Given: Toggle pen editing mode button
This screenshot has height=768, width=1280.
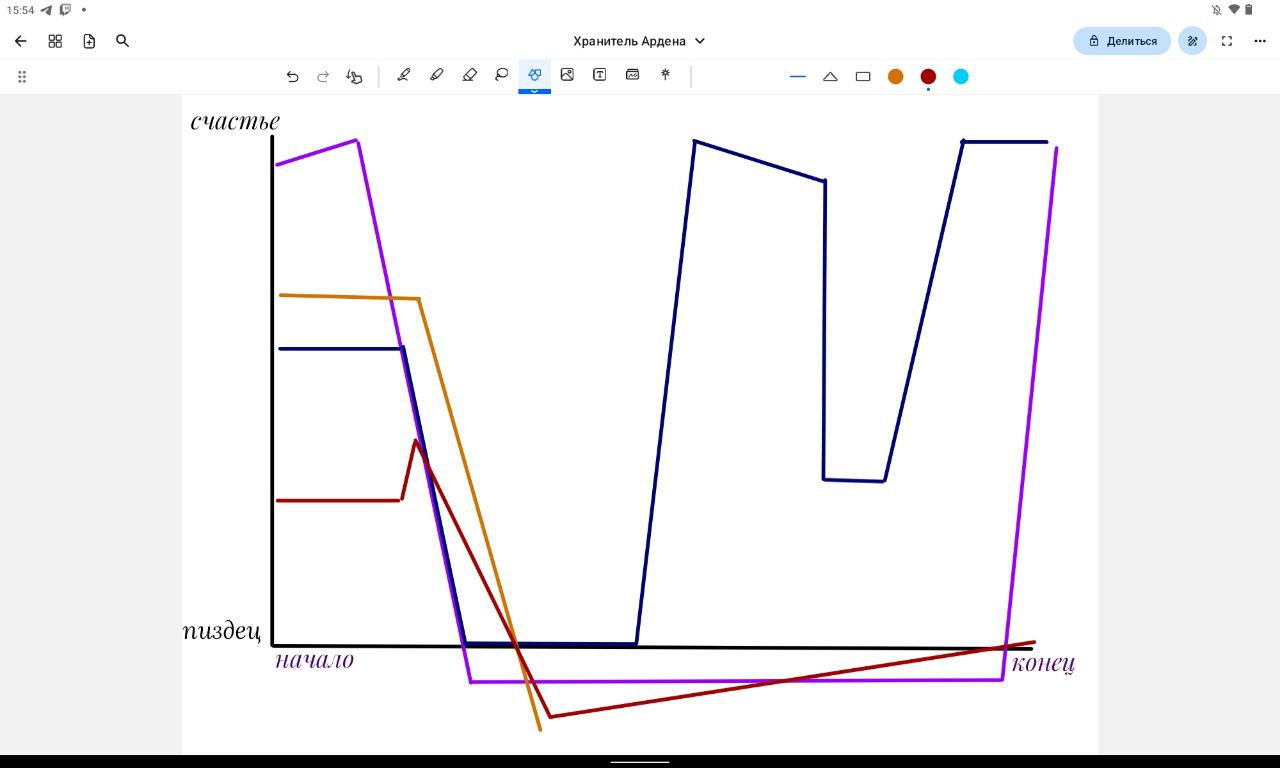Looking at the screenshot, I should pos(1192,41).
